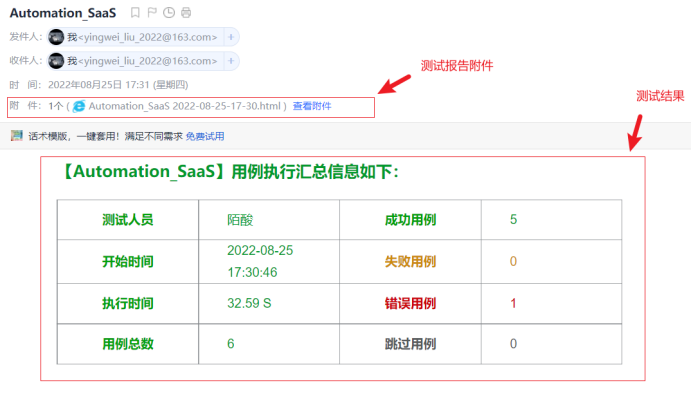Select the error count 1 cell
Screen dimensions: 692x394
[x=552, y=304]
